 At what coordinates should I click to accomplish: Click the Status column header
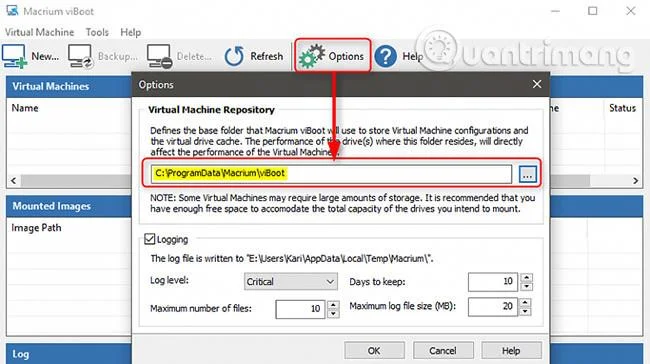click(x=622, y=108)
